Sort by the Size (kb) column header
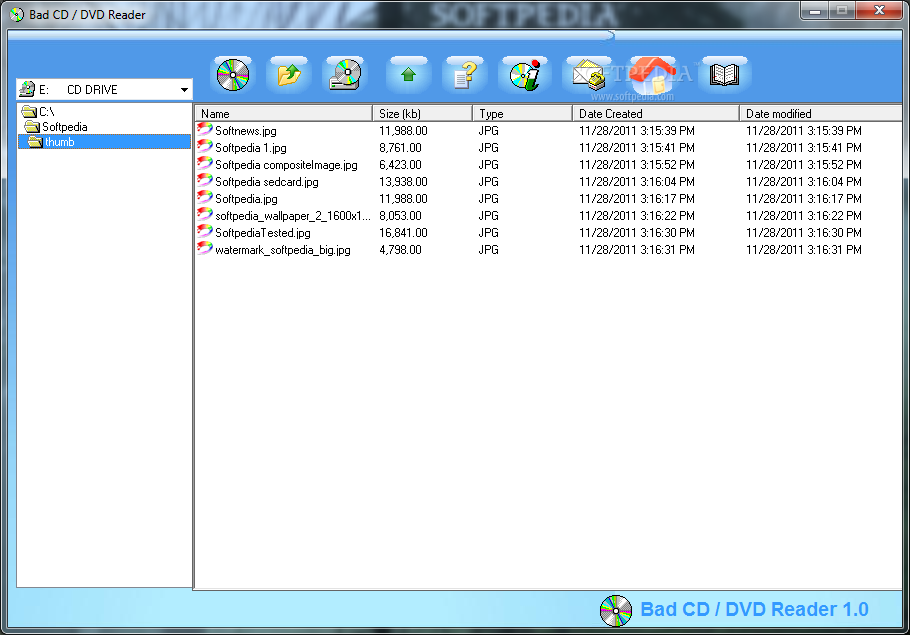The width and height of the screenshot is (910, 635). [422, 114]
